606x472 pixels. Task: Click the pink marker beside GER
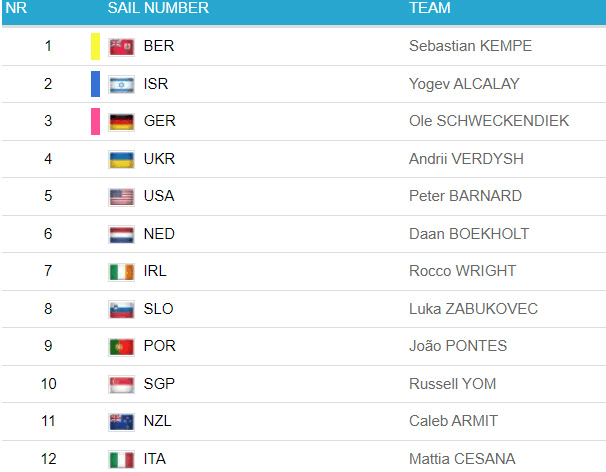(95, 122)
